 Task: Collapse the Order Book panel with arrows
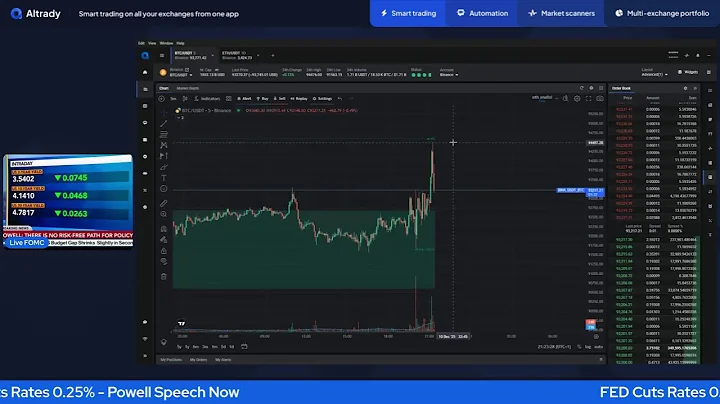(x=695, y=88)
